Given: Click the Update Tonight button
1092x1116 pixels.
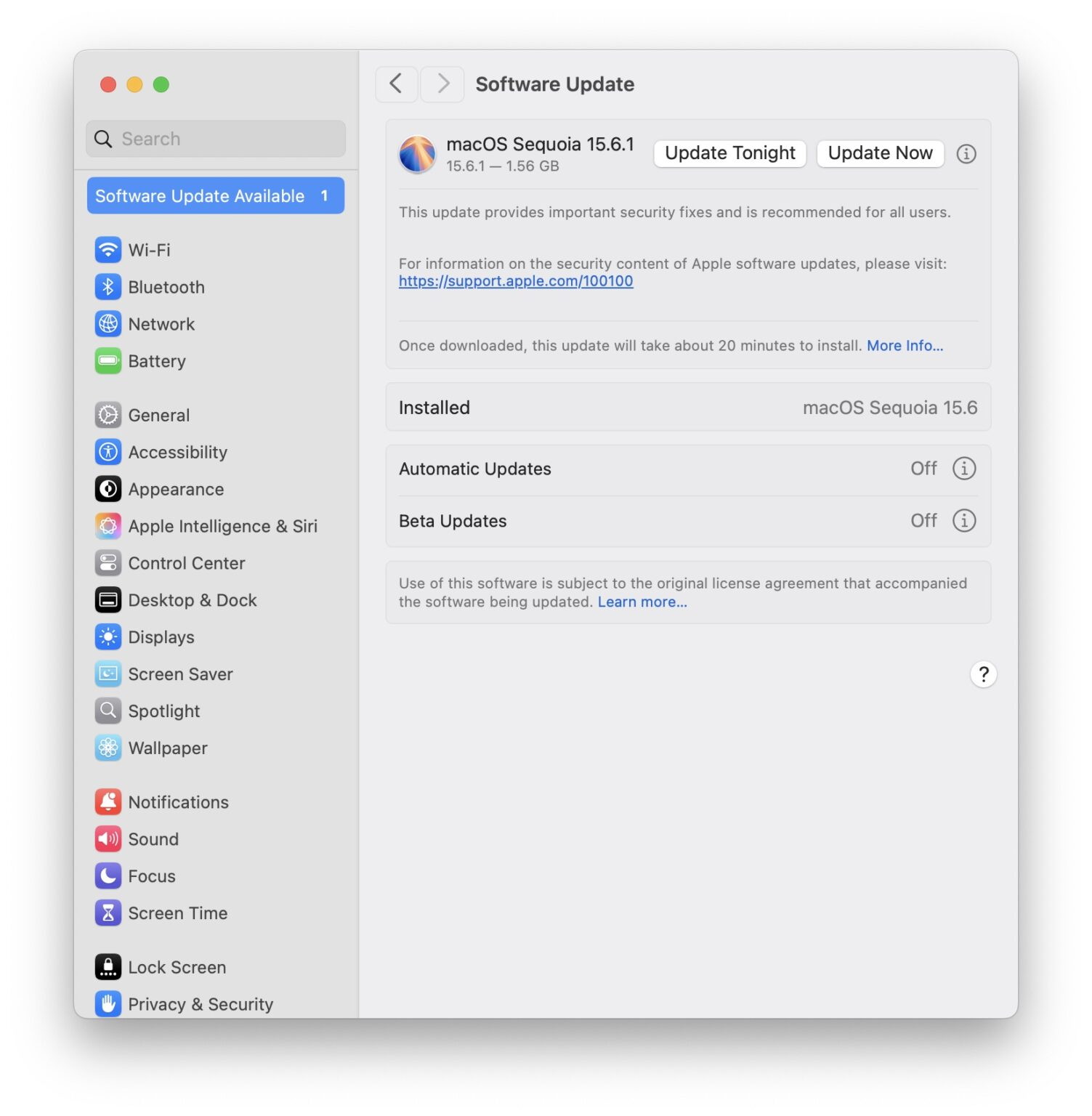Looking at the screenshot, I should (x=729, y=153).
